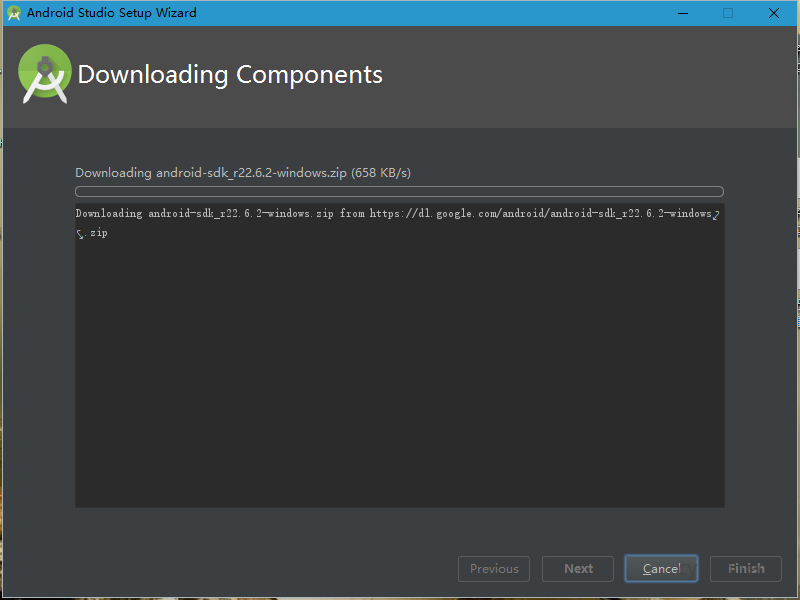Click the small Android Studio title bar icon
The width and height of the screenshot is (800, 600).
pos(14,13)
